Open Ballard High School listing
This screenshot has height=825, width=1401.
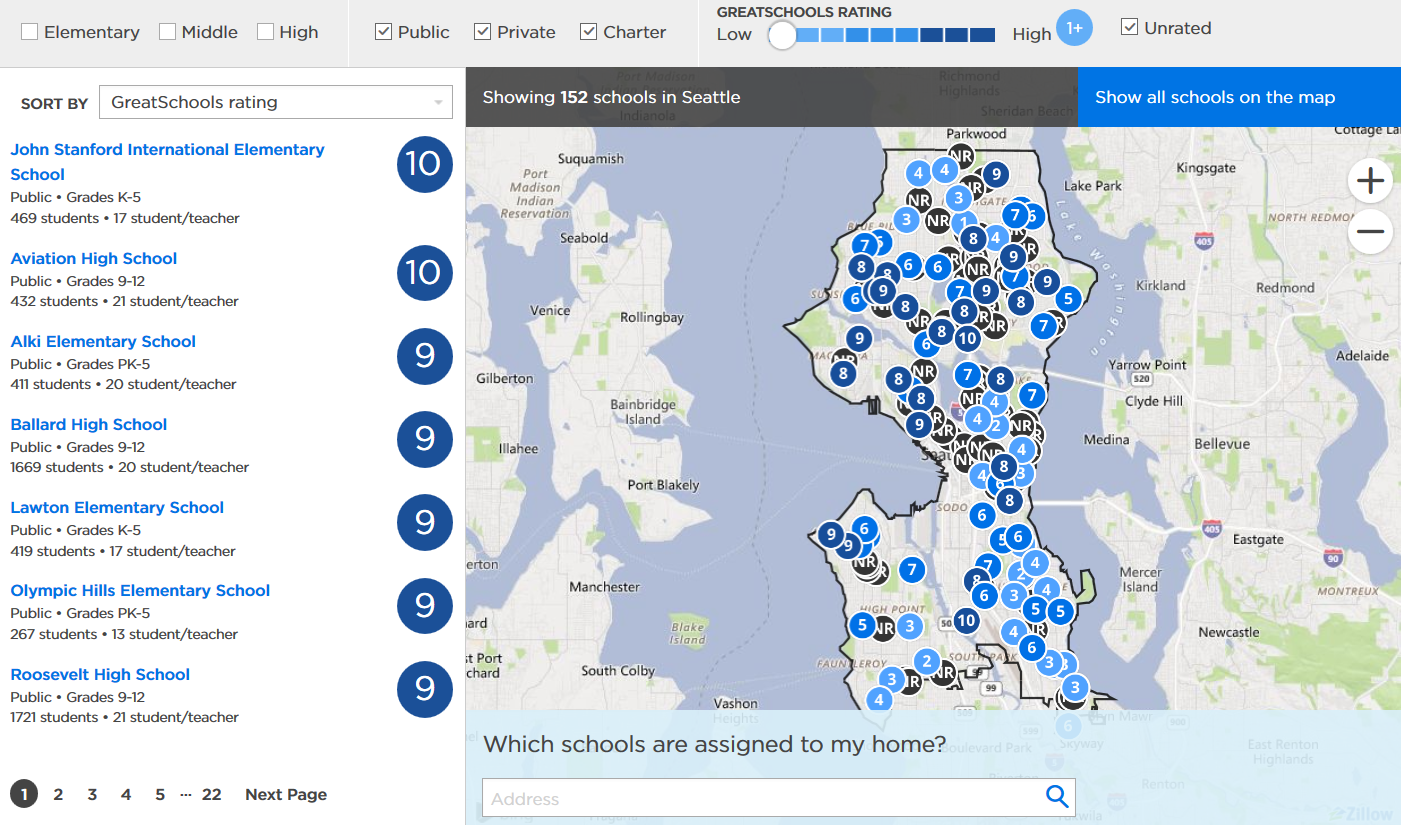coord(89,424)
